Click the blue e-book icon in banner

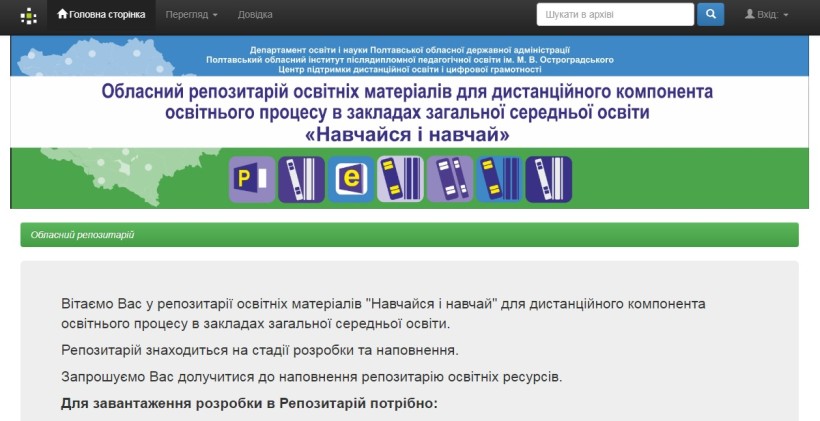[x=351, y=179]
